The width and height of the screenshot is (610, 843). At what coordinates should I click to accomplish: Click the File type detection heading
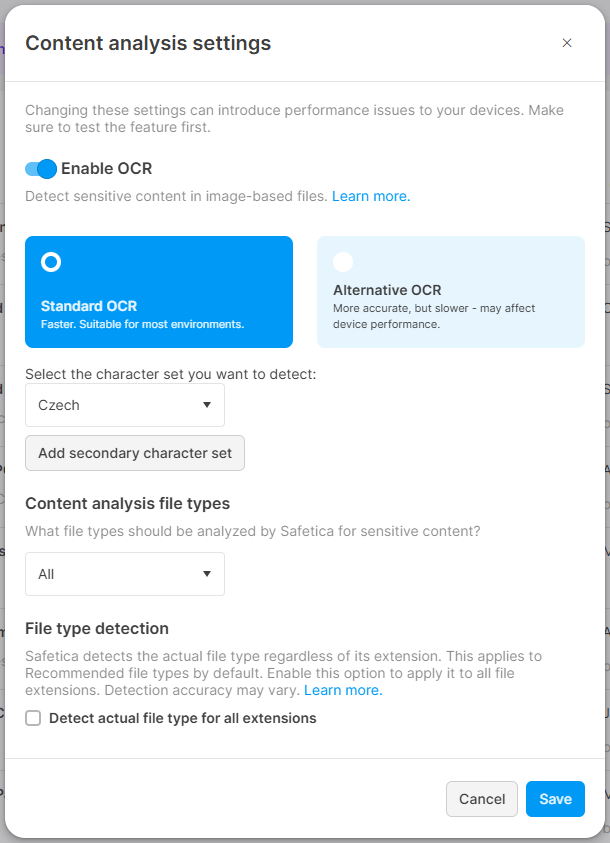coord(97,628)
